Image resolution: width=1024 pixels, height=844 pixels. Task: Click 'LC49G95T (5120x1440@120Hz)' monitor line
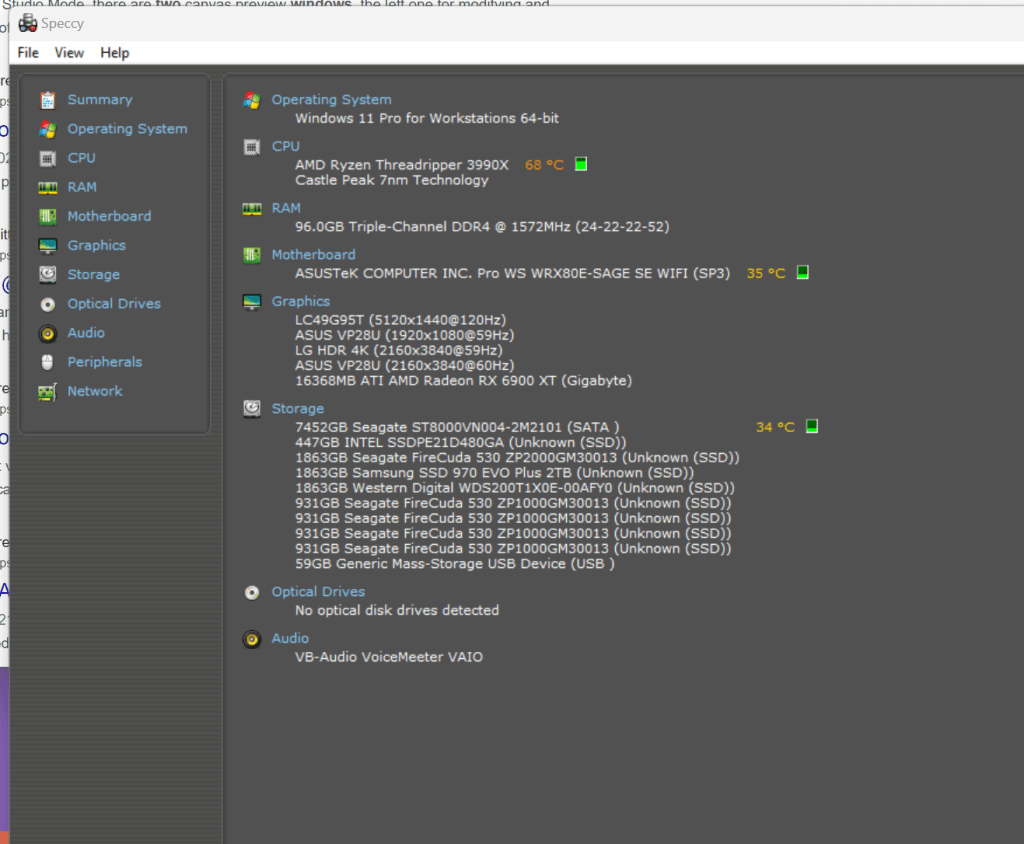[x=400, y=320]
